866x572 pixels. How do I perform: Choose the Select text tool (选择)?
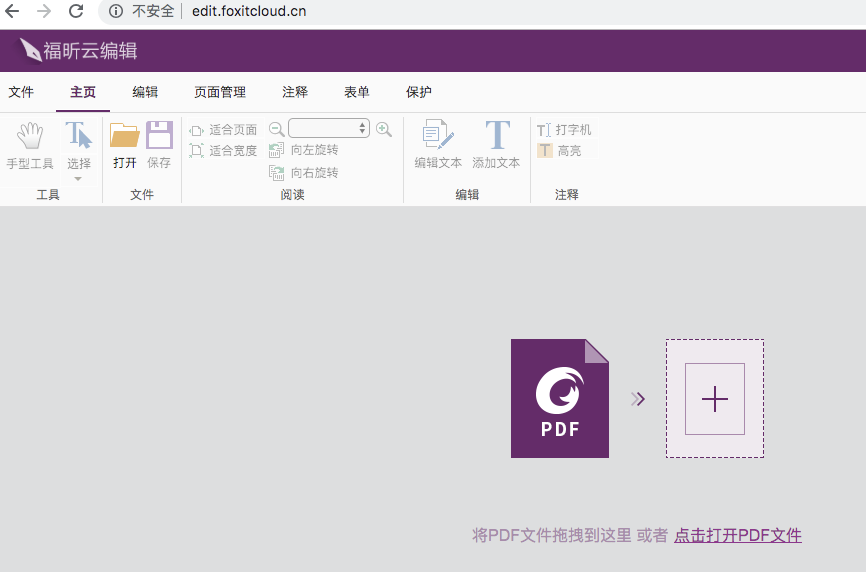click(x=78, y=145)
